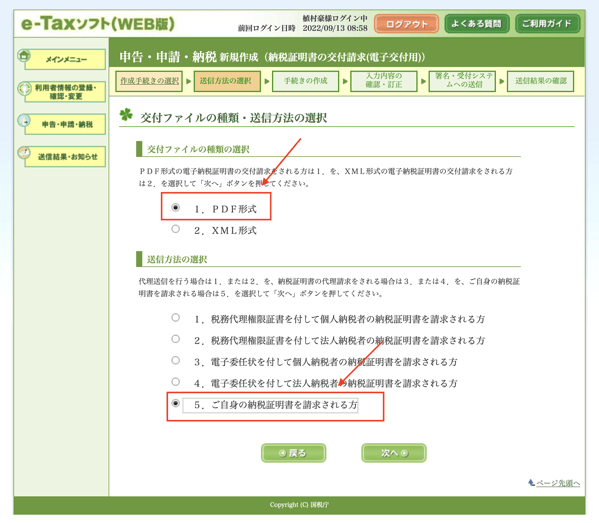Go to the 作成手続きの選択 step
The width and height of the screenshot is (599, 523).
[149, 81]
